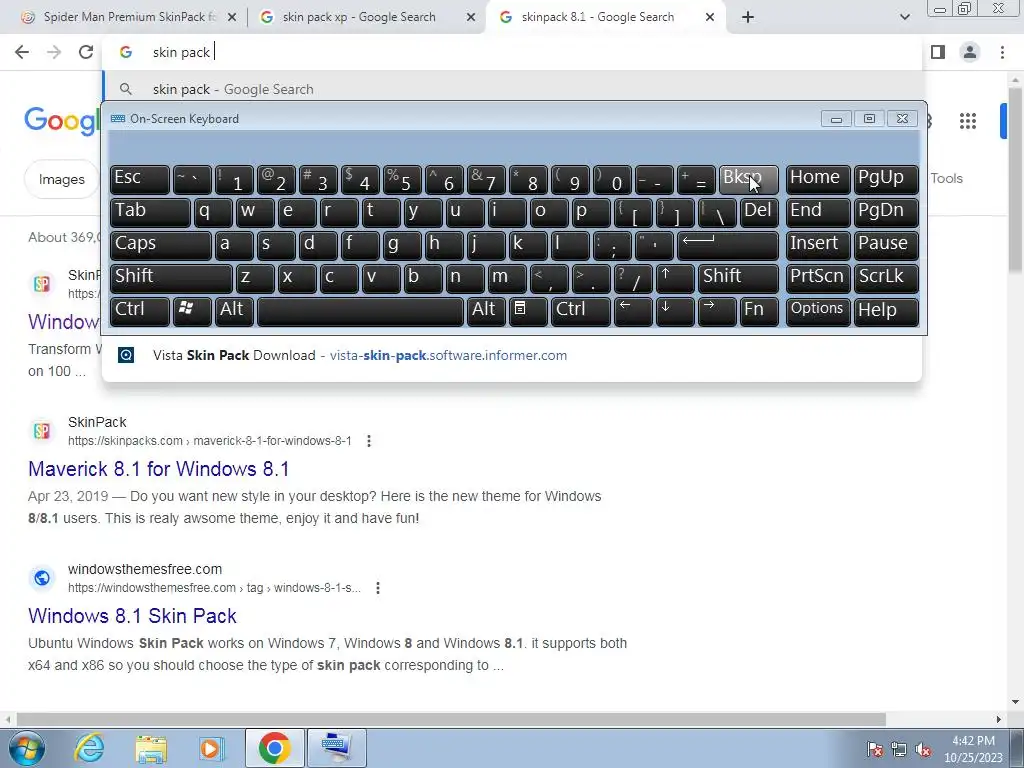The image size is (1024, 768).
Task: Toggle the right Alt key
Action: (x=485, y=312)
